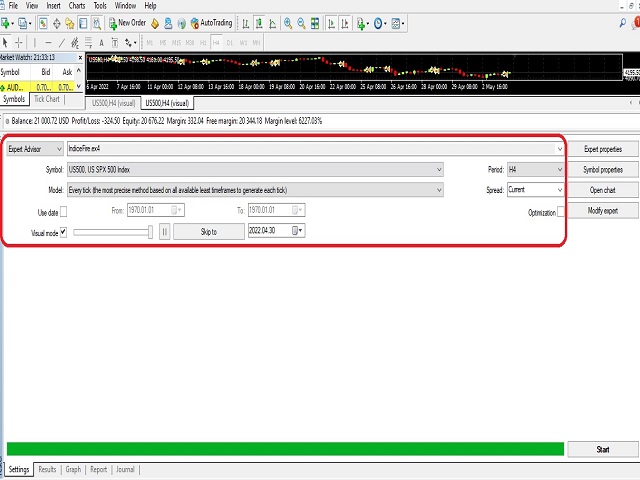
Task: Pause the visual test playback
Action: (x=164, y=231)
